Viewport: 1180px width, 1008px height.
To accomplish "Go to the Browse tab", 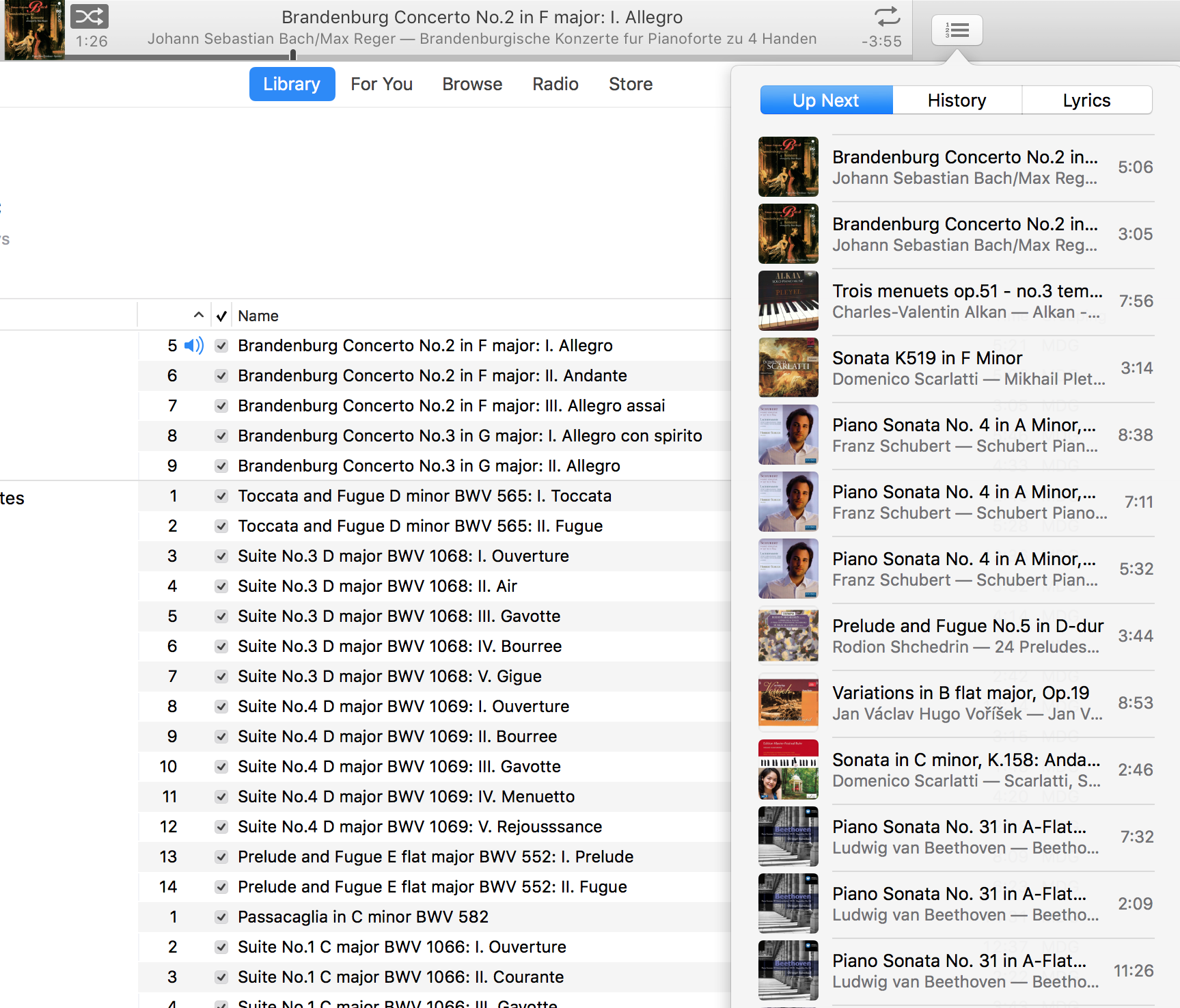I will point(472,84).
